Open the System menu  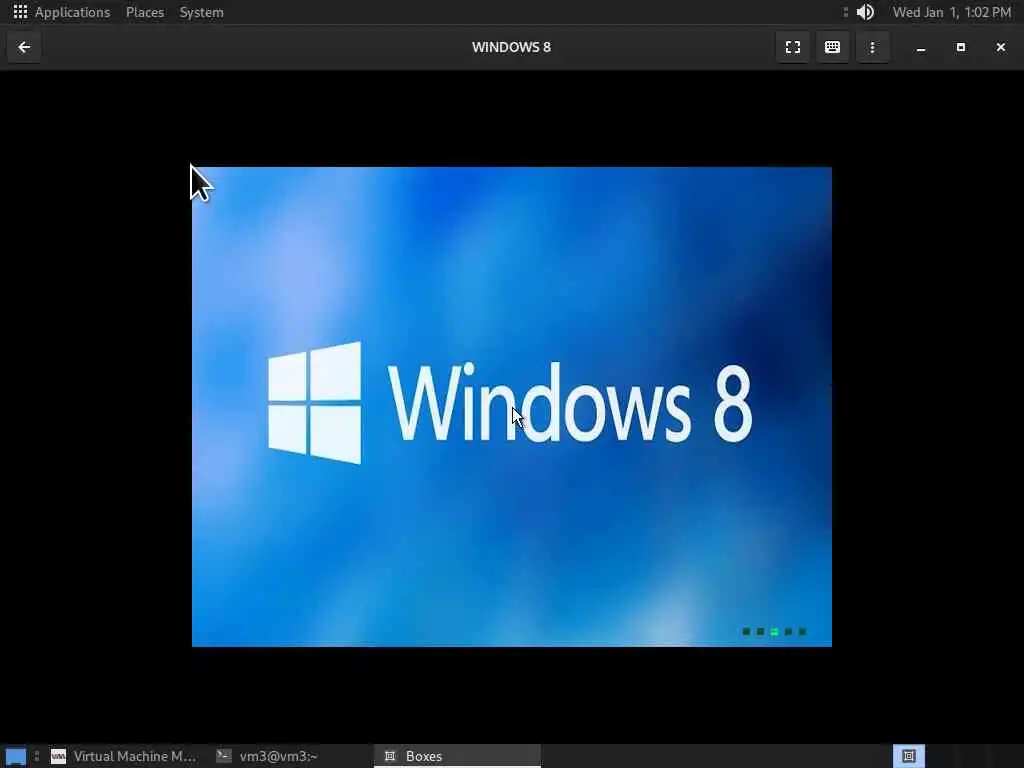tap(201, 12)
